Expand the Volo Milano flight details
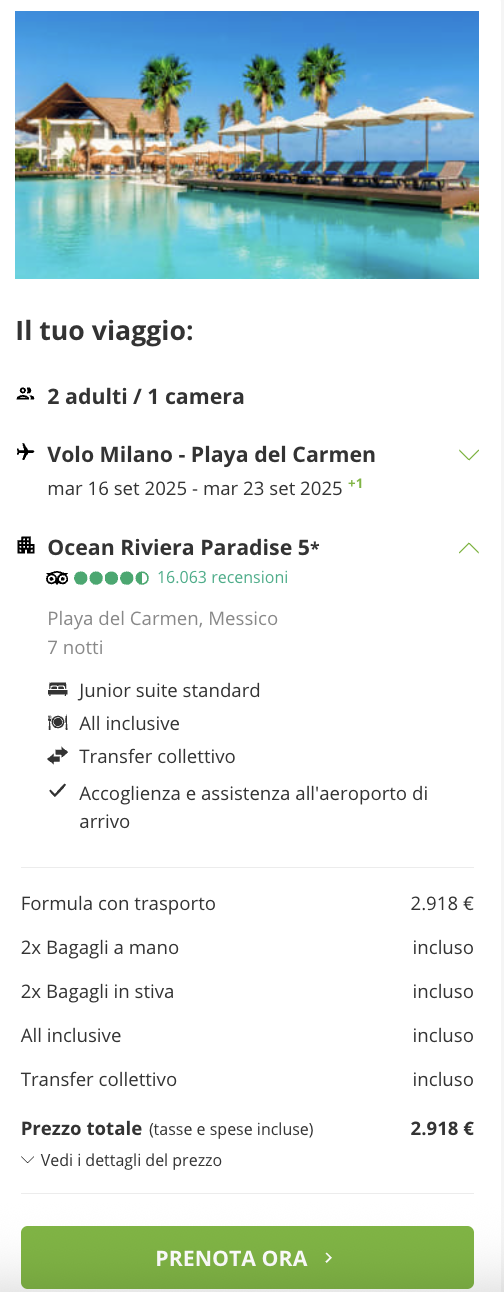The height and width of the screenshot is (1292, 504). [468, 455]
